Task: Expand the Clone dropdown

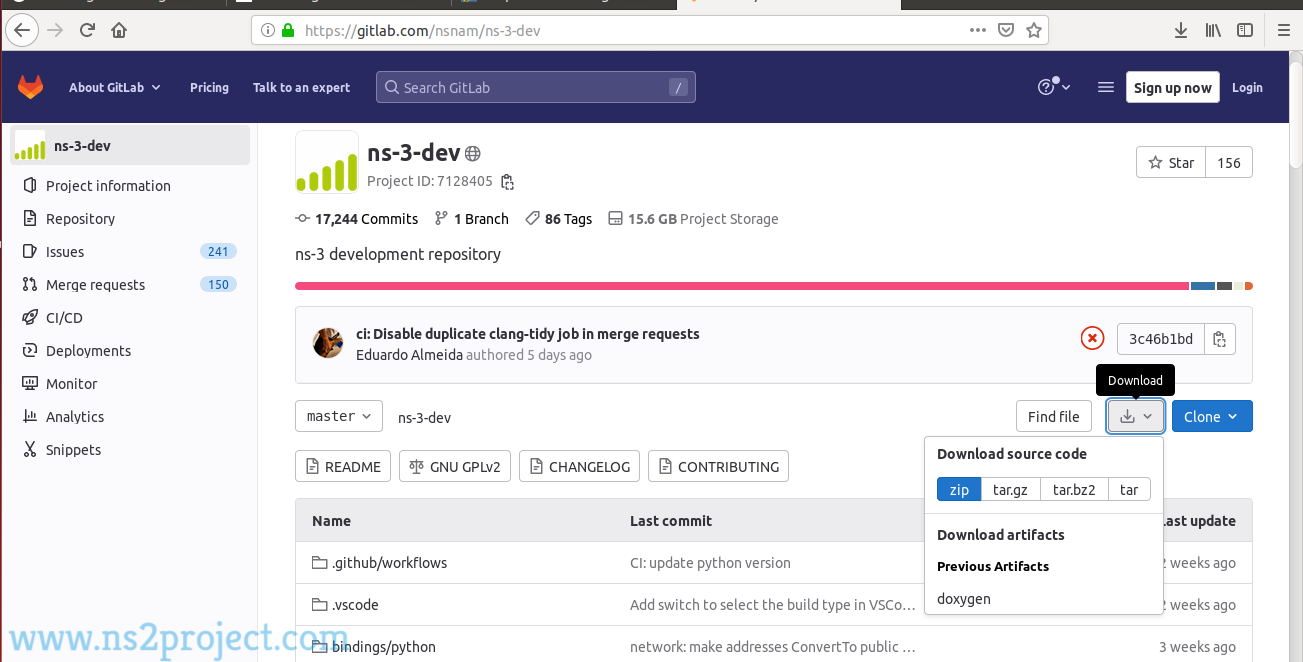Action: 1212,417
